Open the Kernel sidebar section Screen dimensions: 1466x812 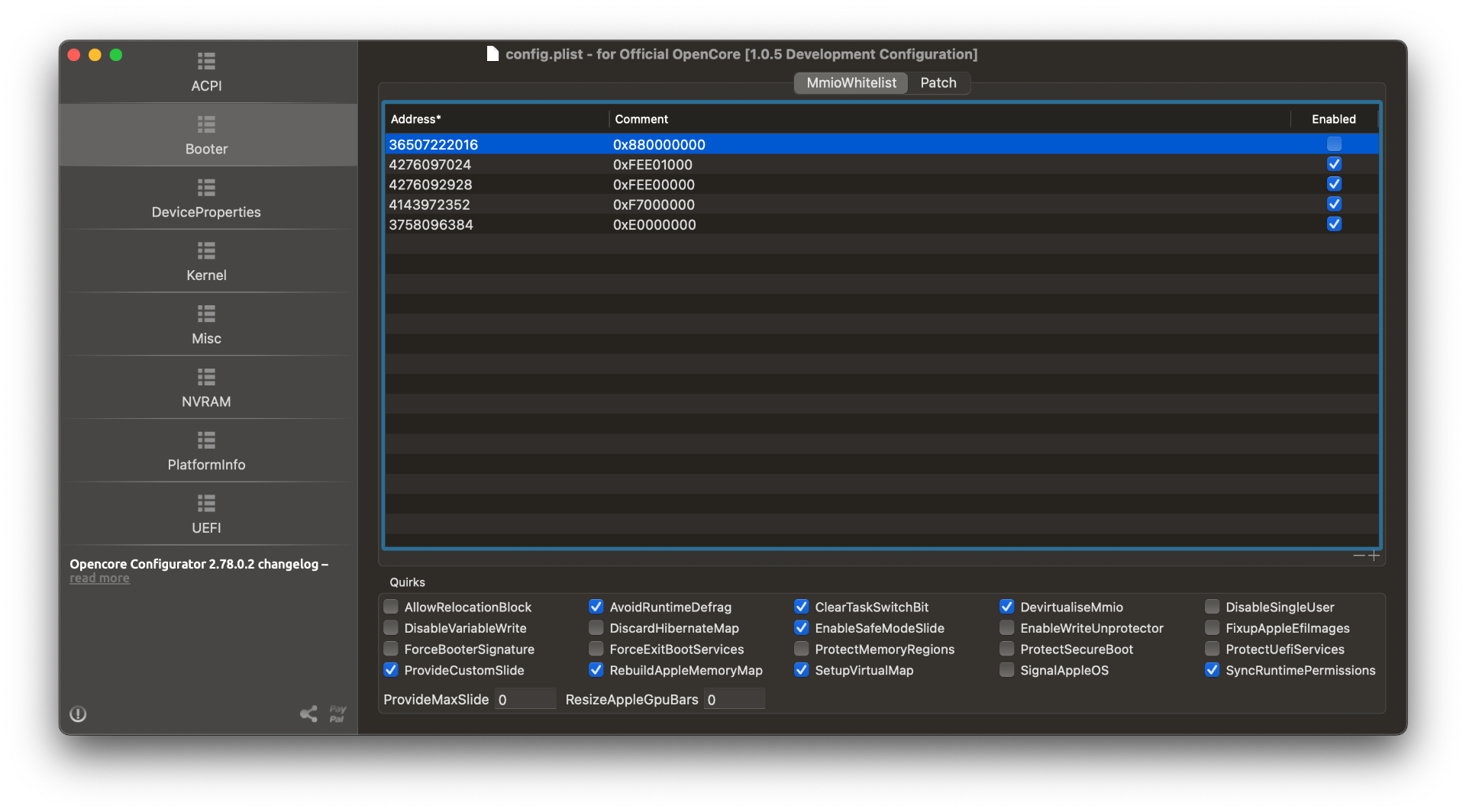click(x=206, y=263)
